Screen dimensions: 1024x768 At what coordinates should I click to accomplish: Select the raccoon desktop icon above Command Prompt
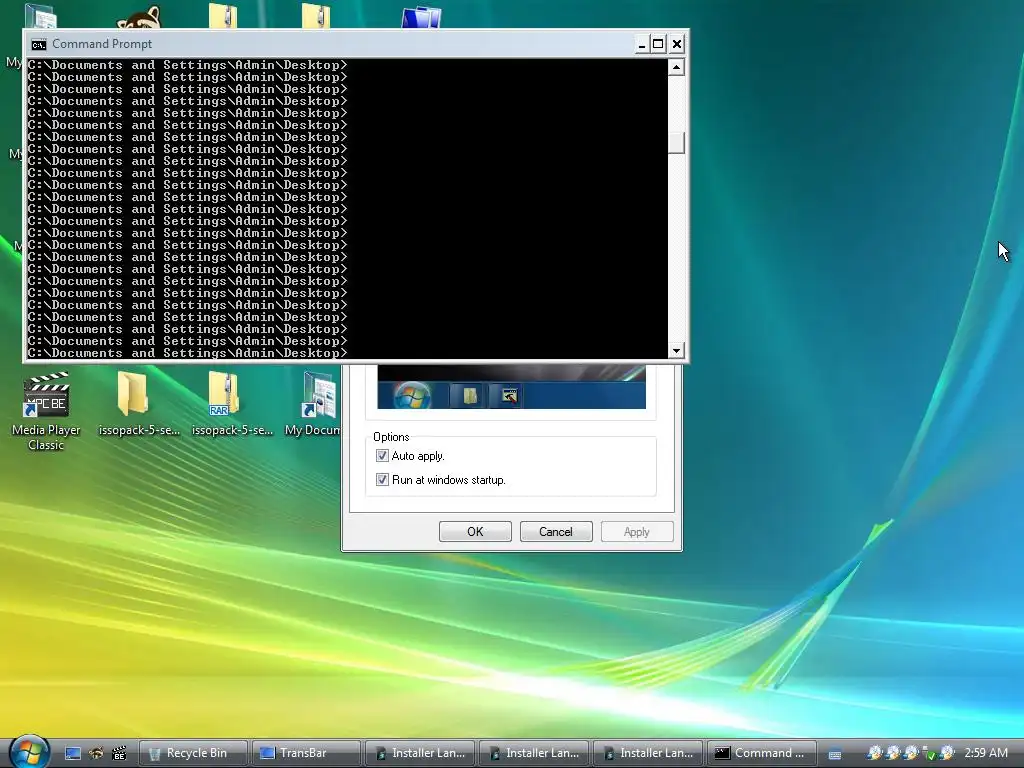(139, 17)
